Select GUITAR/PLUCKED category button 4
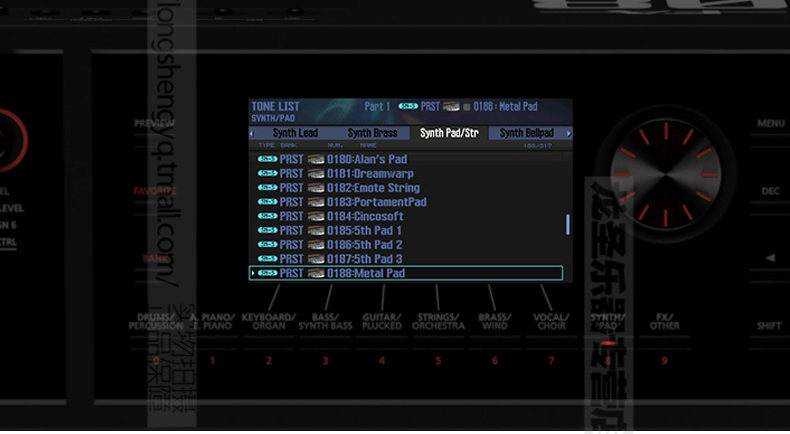This screenshot has height=434, width=790. pyautogui.click(x=382, y=338)
